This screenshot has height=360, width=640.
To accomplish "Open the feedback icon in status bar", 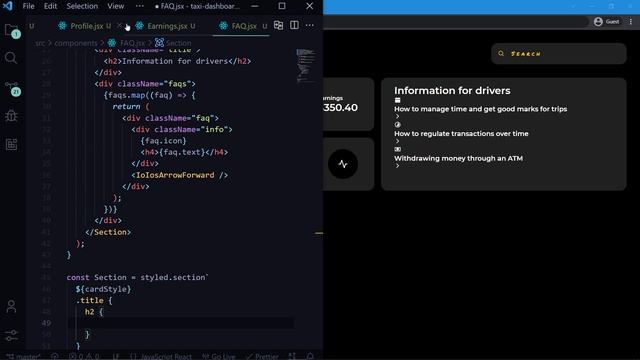I will click(292, 356).
